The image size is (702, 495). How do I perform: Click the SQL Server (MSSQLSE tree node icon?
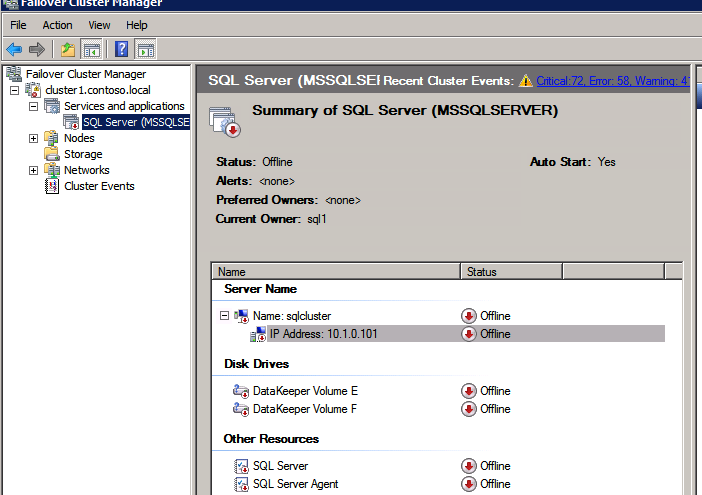(x=71, y=122)
